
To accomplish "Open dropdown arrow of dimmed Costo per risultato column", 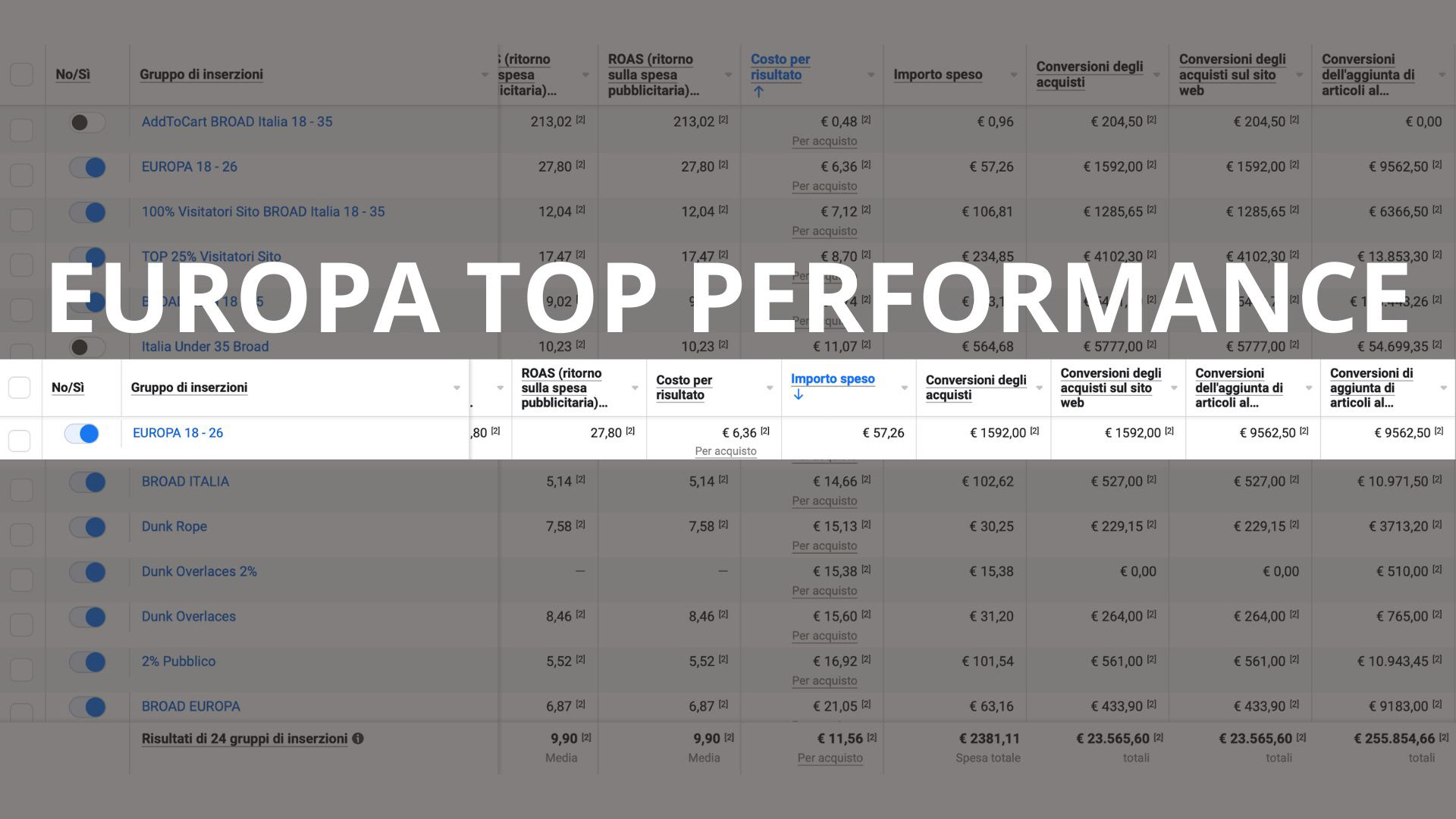I will (x=871, y=74).
